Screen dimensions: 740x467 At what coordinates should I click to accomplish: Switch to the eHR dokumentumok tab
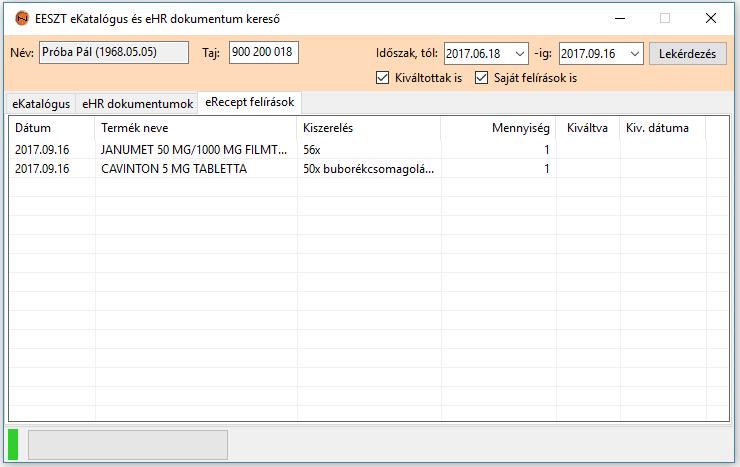[x=137, y=104]
